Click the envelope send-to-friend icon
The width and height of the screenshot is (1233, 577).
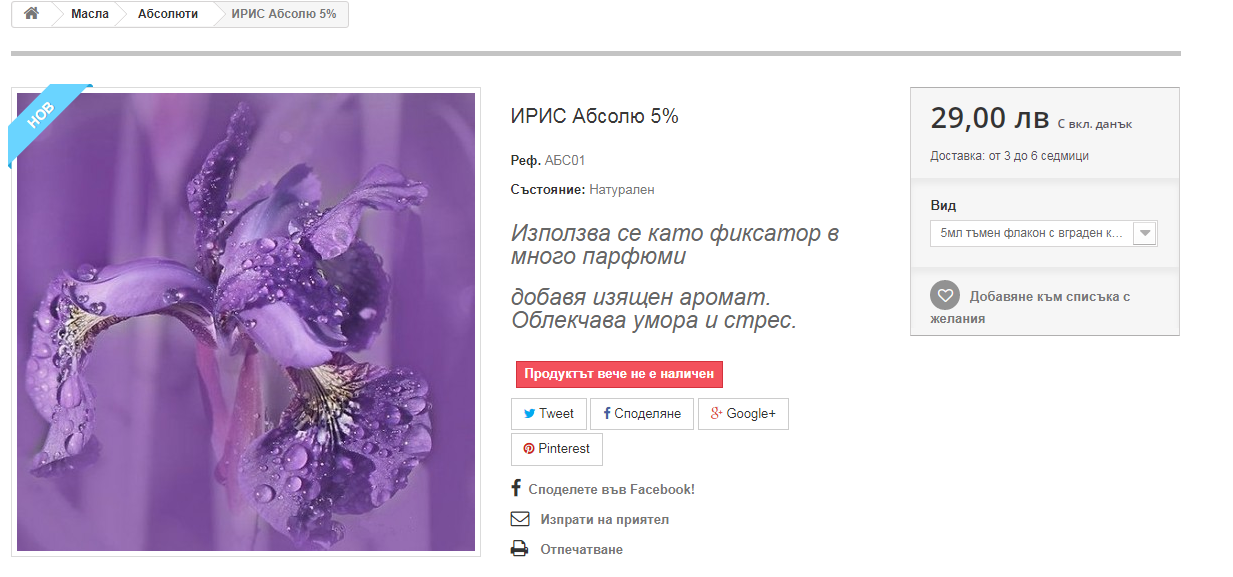pyautogui.click(x=520, y=519)
